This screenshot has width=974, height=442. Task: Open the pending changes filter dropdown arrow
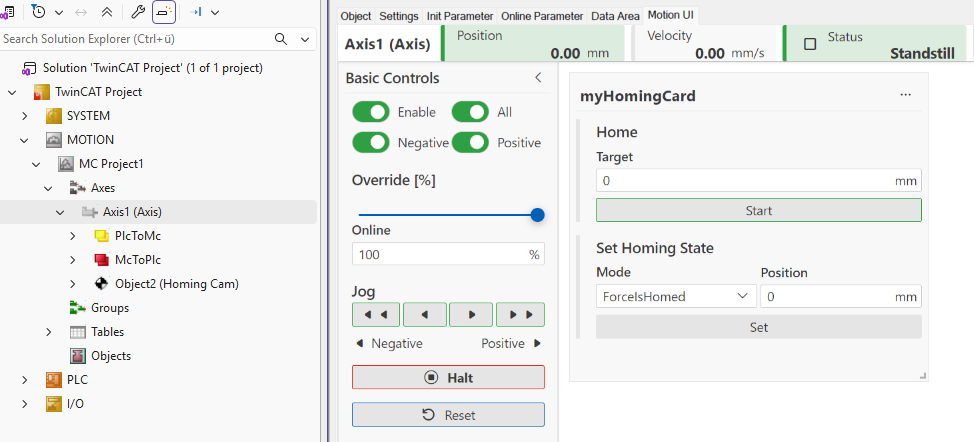(x=58, y=12)
